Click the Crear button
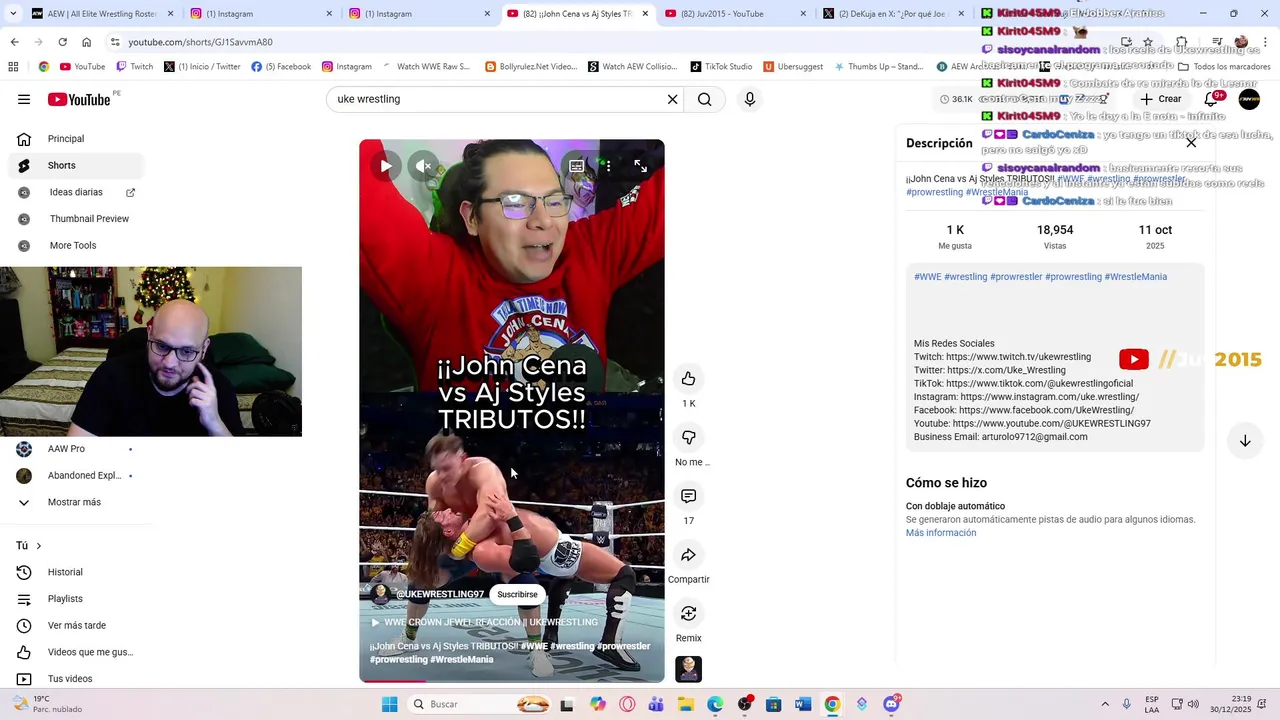Screen dimensions: 1280x720 1161,99
